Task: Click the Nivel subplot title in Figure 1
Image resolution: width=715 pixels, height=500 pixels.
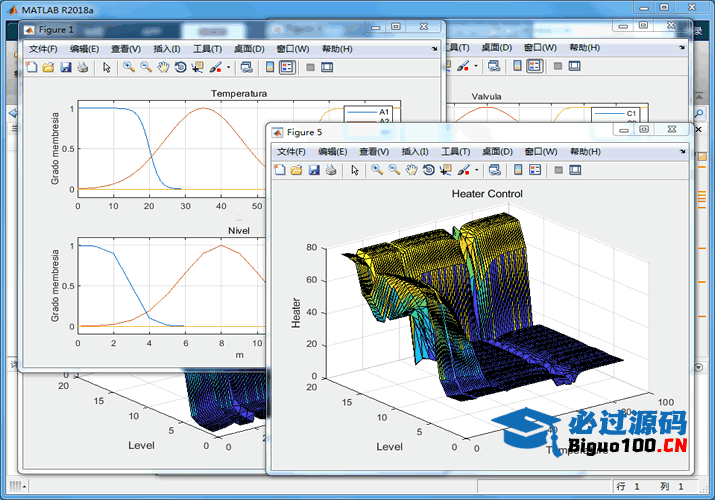Action: 238,231
